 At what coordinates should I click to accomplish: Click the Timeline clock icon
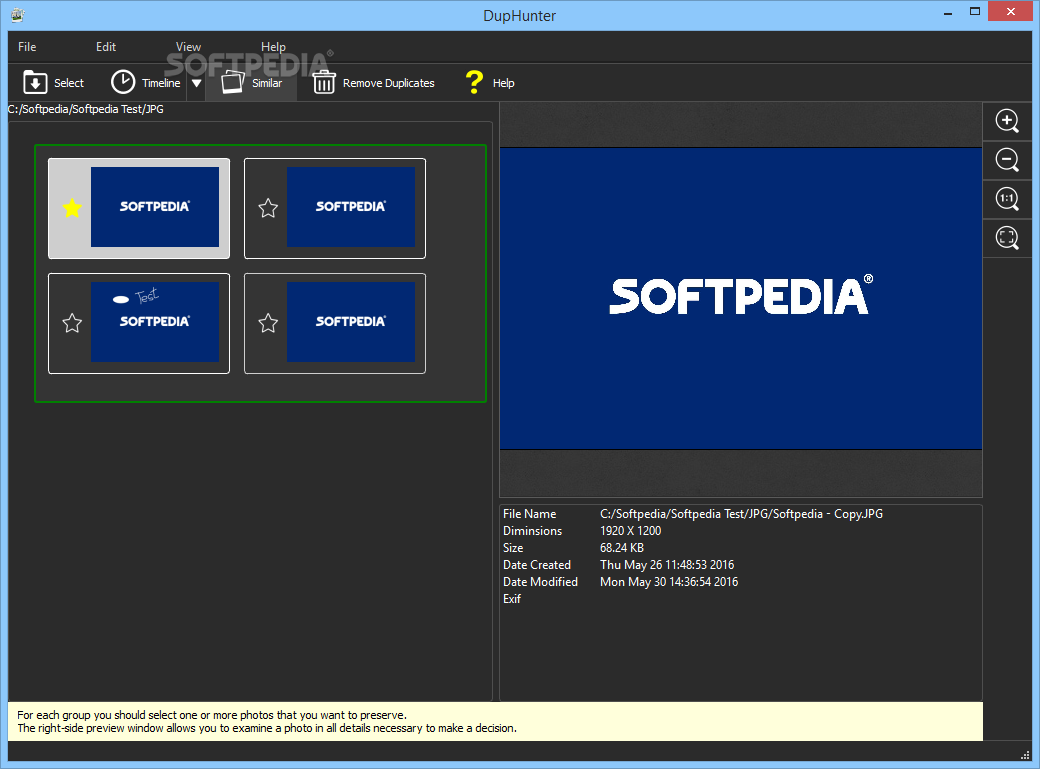coord(123,82)
